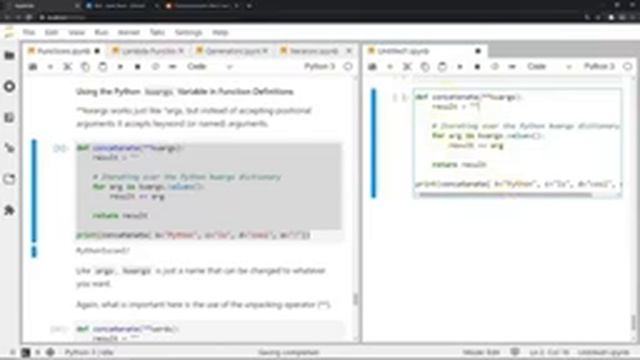Select the Untitled7.ipynb tab
Screen dimensions: 640x360
424,51
